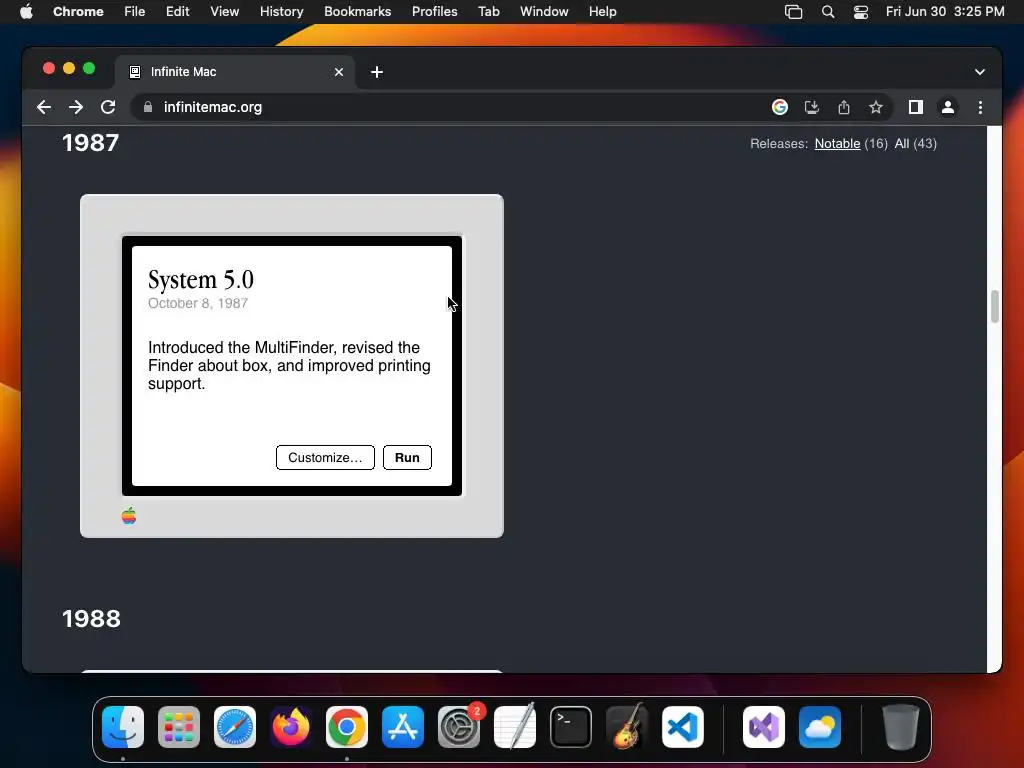The width and height of the screenshot is (1024, 768).
Task: Click the 1987 year heading
Action: point(91,143)
